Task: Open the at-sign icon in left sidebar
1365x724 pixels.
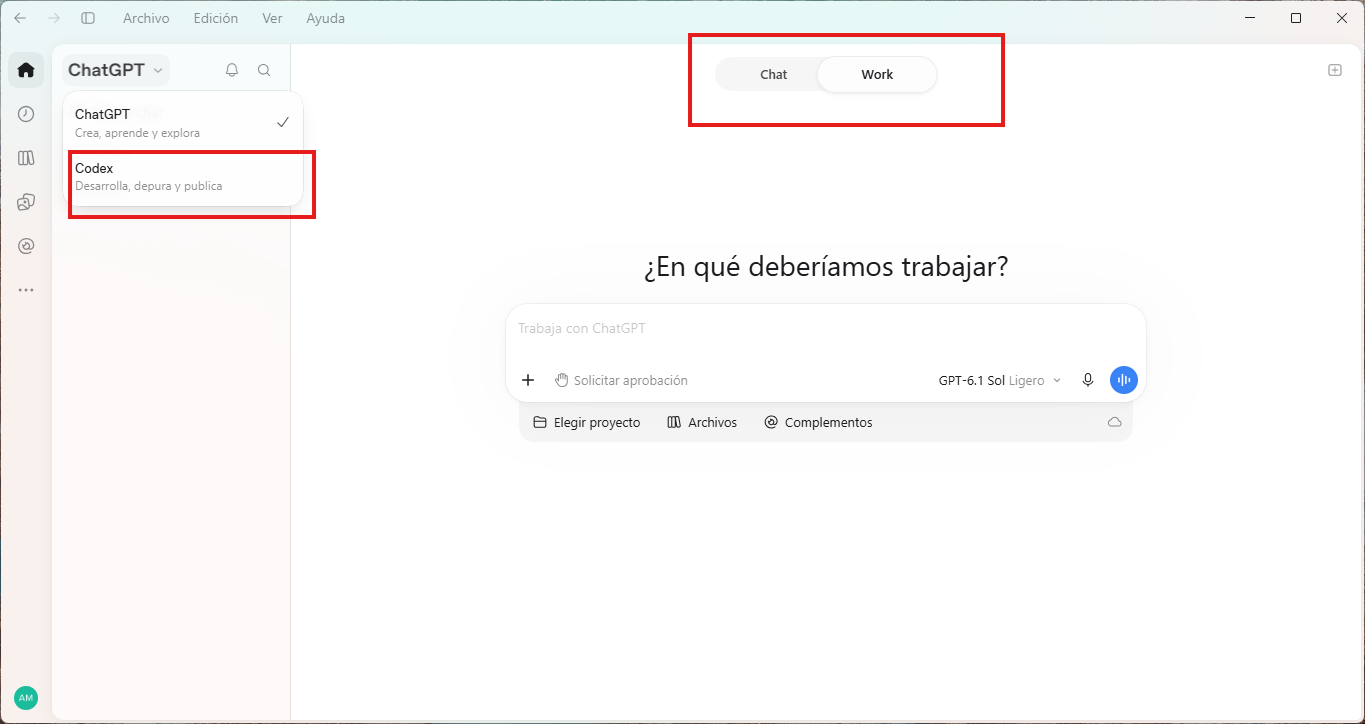Action: 26,246
